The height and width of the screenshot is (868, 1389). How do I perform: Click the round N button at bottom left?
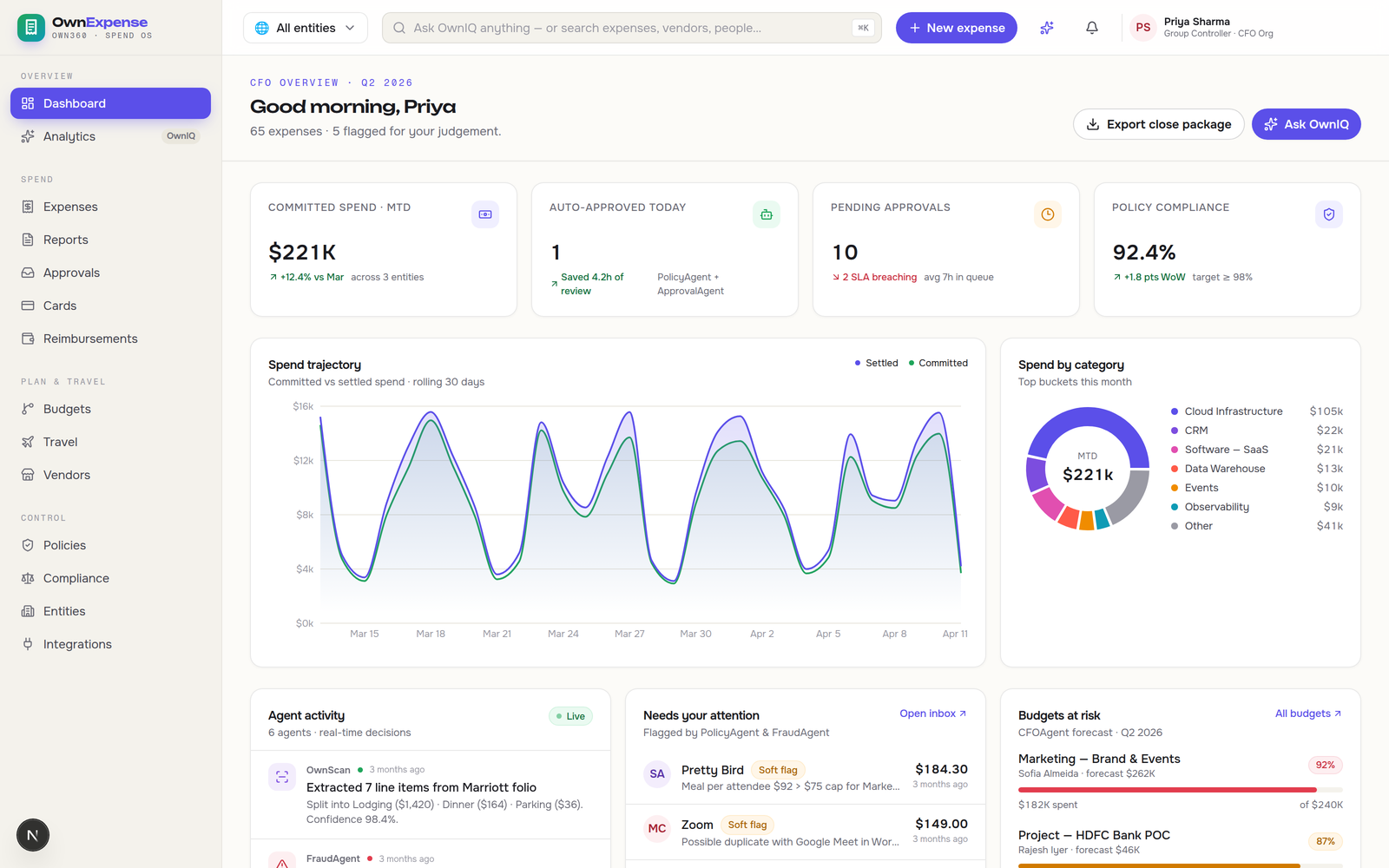pos(33,835)
